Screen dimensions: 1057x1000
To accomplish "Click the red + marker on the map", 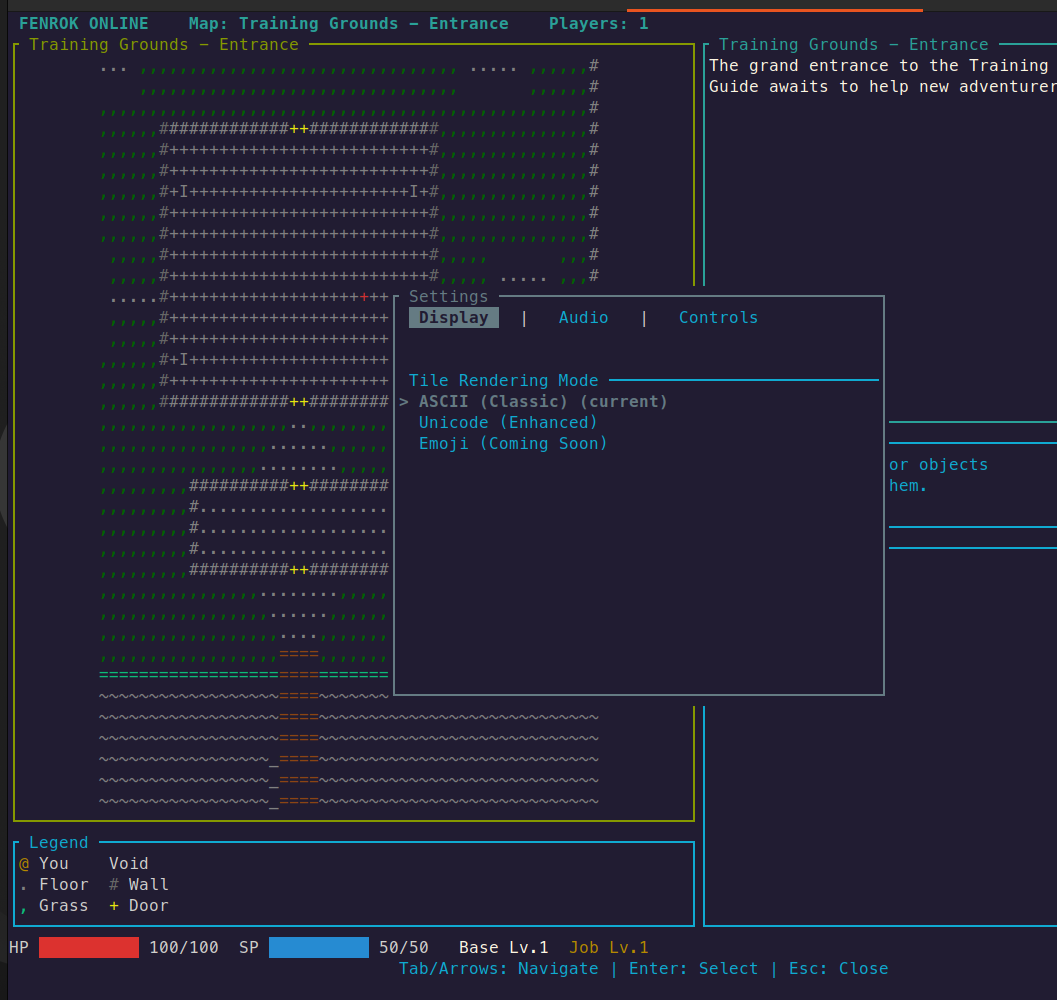I will tap(365, 297).
